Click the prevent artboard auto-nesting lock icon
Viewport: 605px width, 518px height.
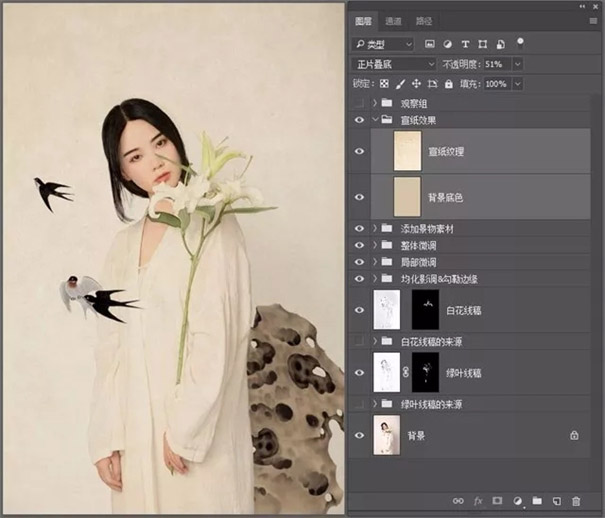coord(433,84)
